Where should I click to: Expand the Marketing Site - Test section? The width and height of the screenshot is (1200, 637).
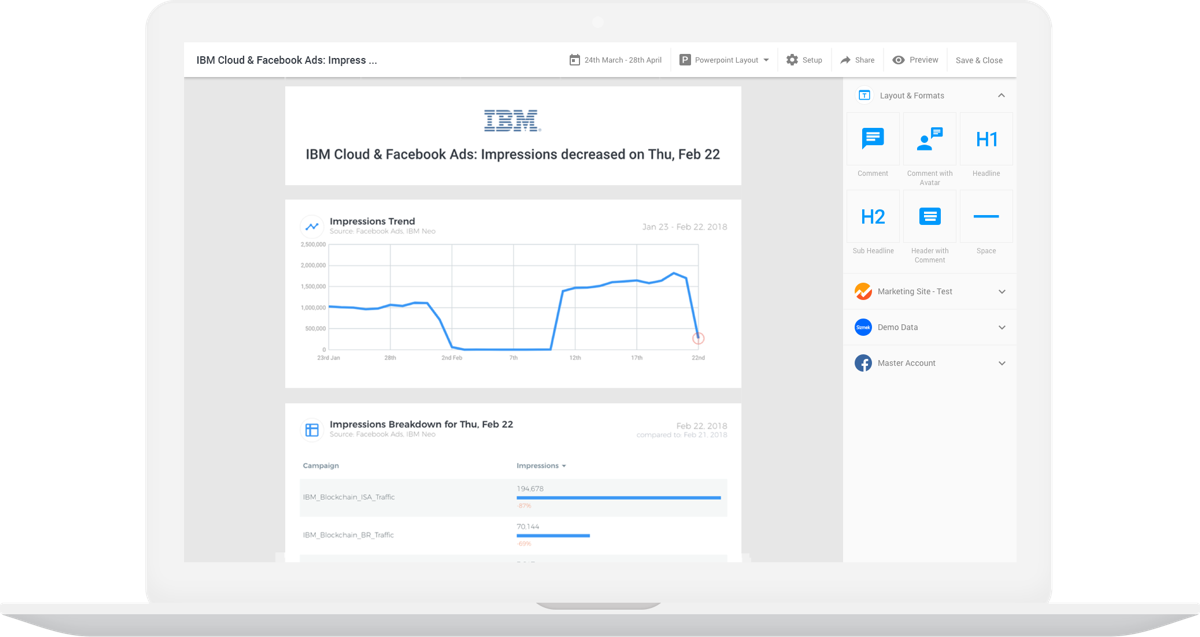coord(1002,292)
